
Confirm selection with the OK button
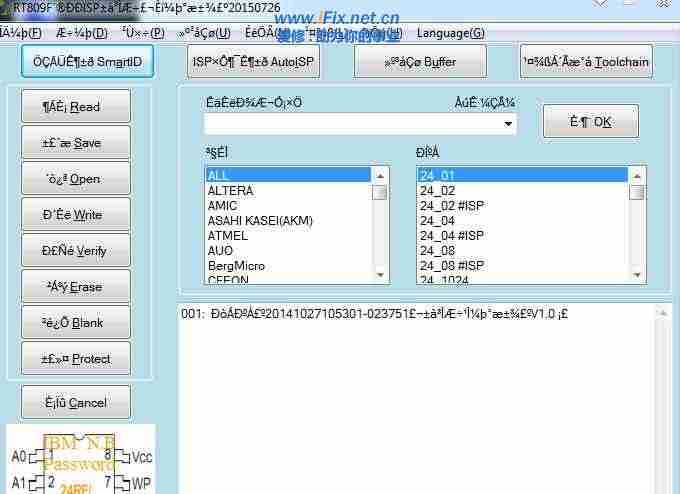point(590,122)
